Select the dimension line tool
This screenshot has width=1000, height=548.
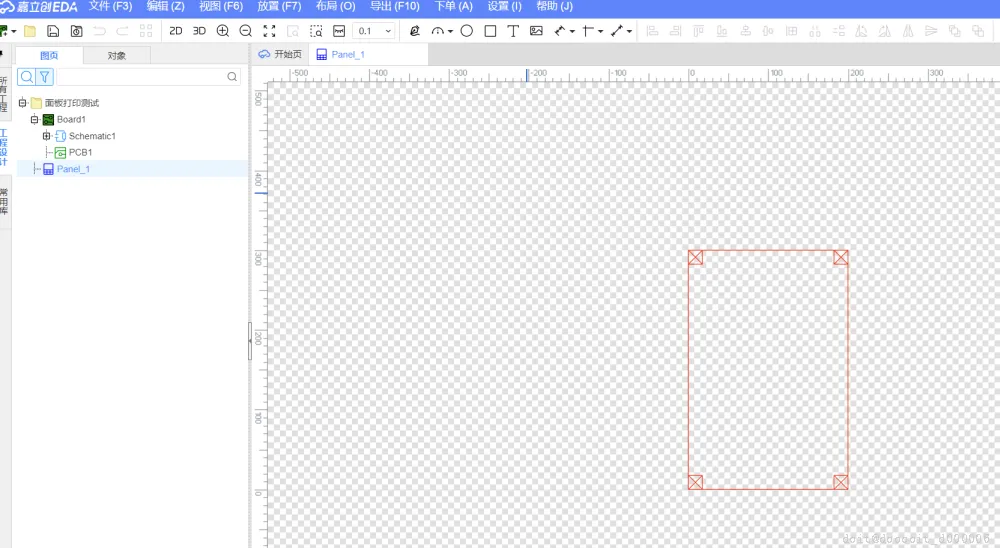(617, 31)
